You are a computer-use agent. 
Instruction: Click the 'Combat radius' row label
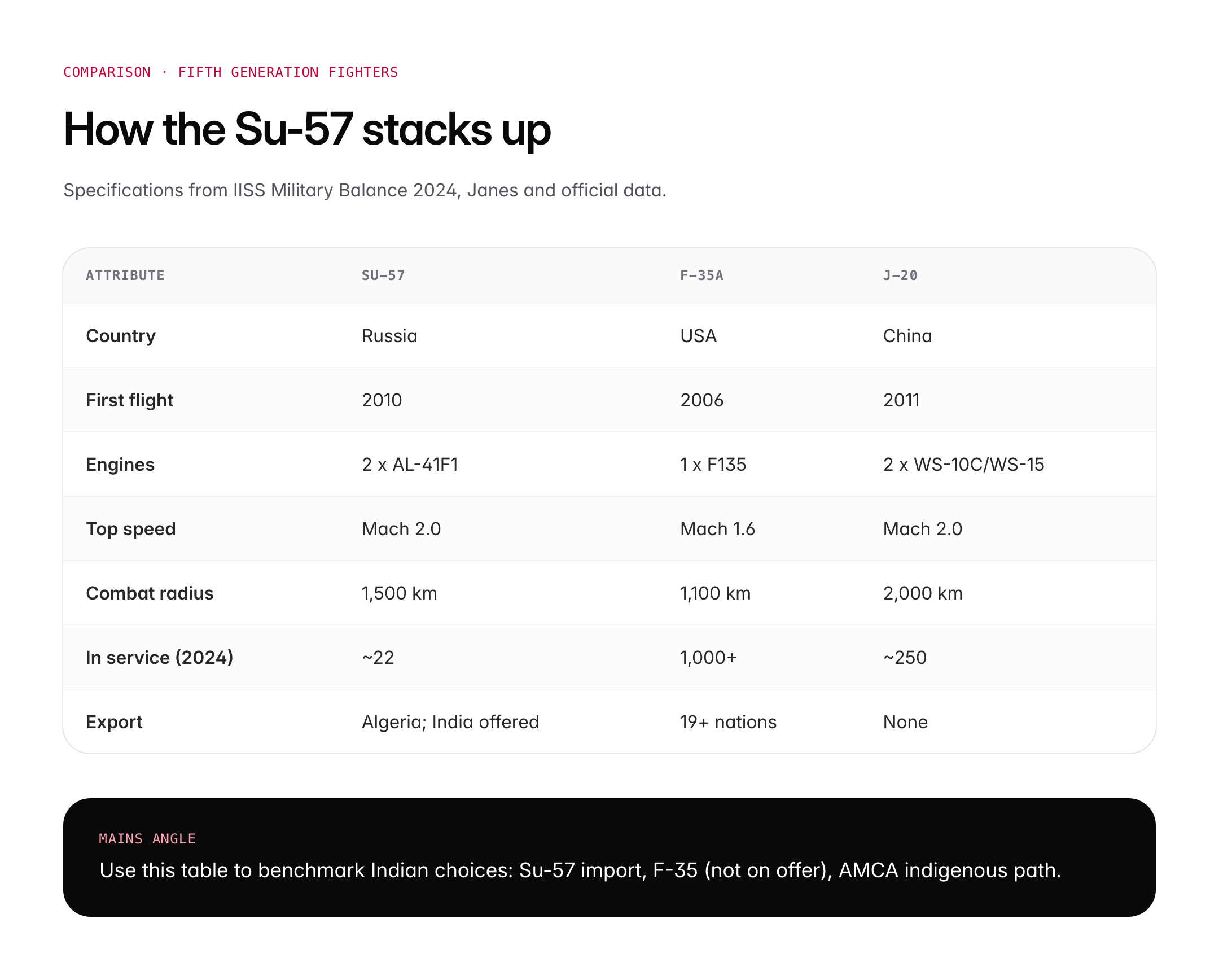click(x=150, y=593)
